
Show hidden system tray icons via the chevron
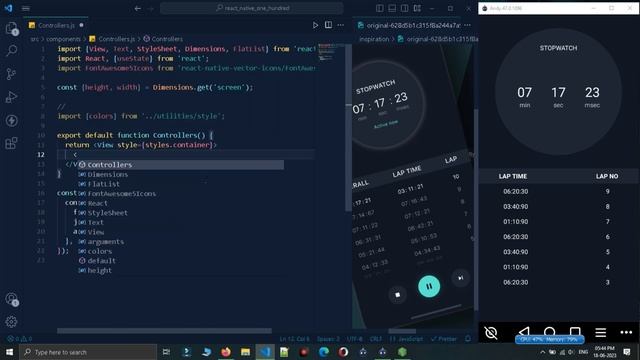tap(542, 352)
